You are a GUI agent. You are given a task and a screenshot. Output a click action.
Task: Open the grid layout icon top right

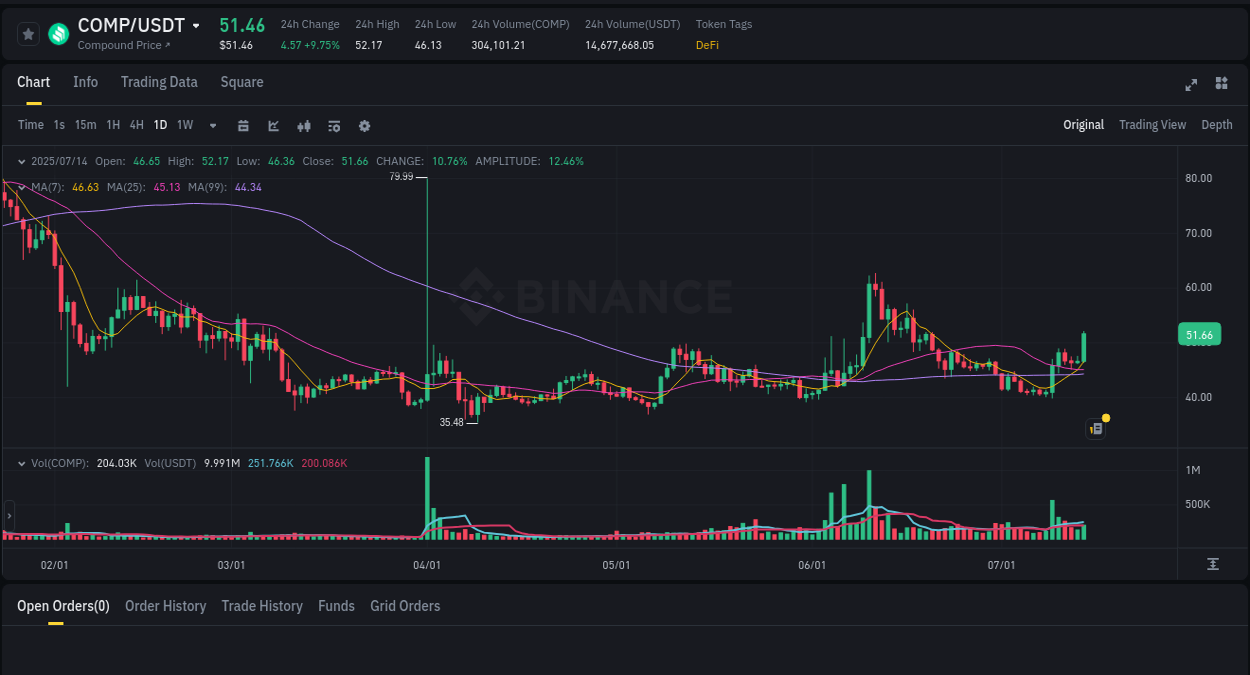tap(1221, 85)
